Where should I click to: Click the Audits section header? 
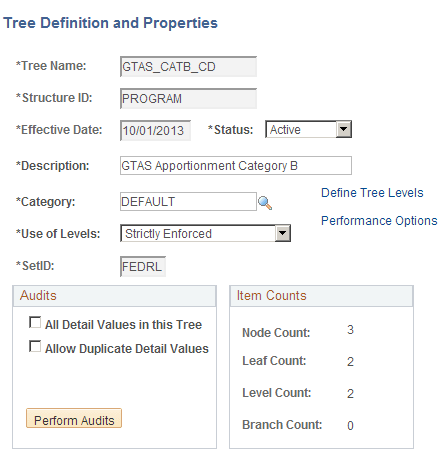tap(114, 296)
